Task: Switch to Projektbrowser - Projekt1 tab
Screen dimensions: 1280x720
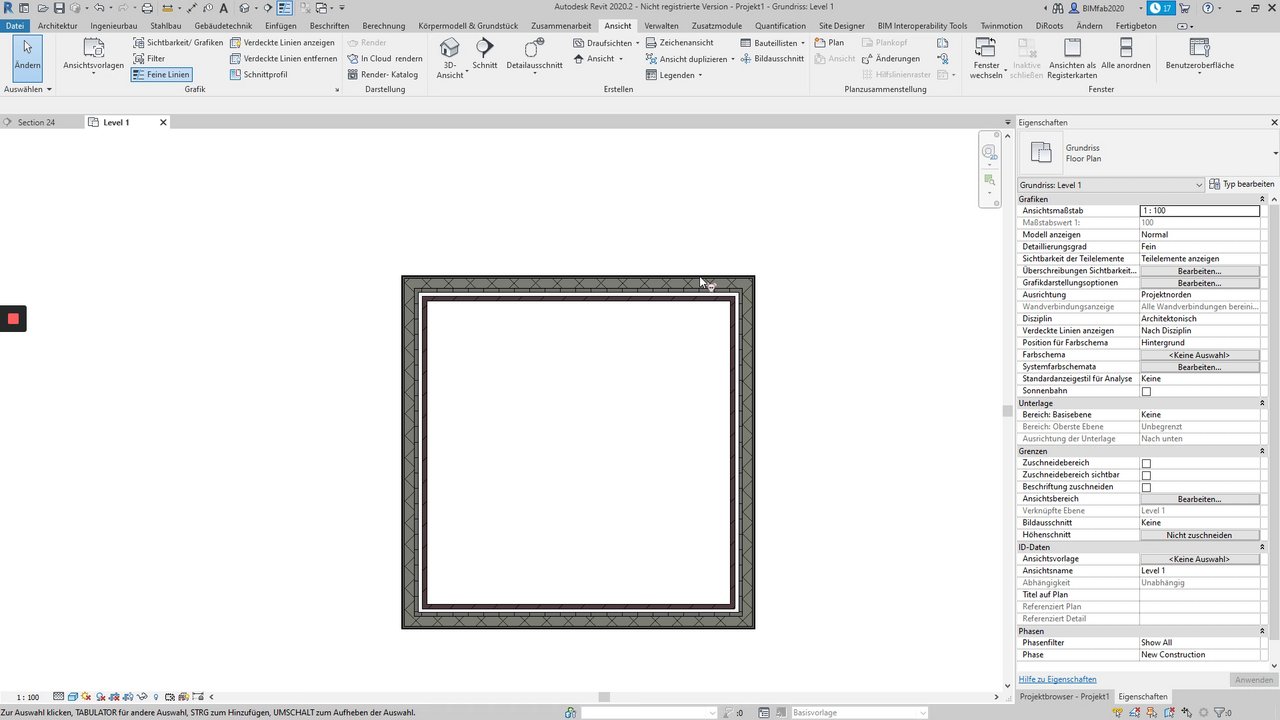Action: pos(1064,696)
